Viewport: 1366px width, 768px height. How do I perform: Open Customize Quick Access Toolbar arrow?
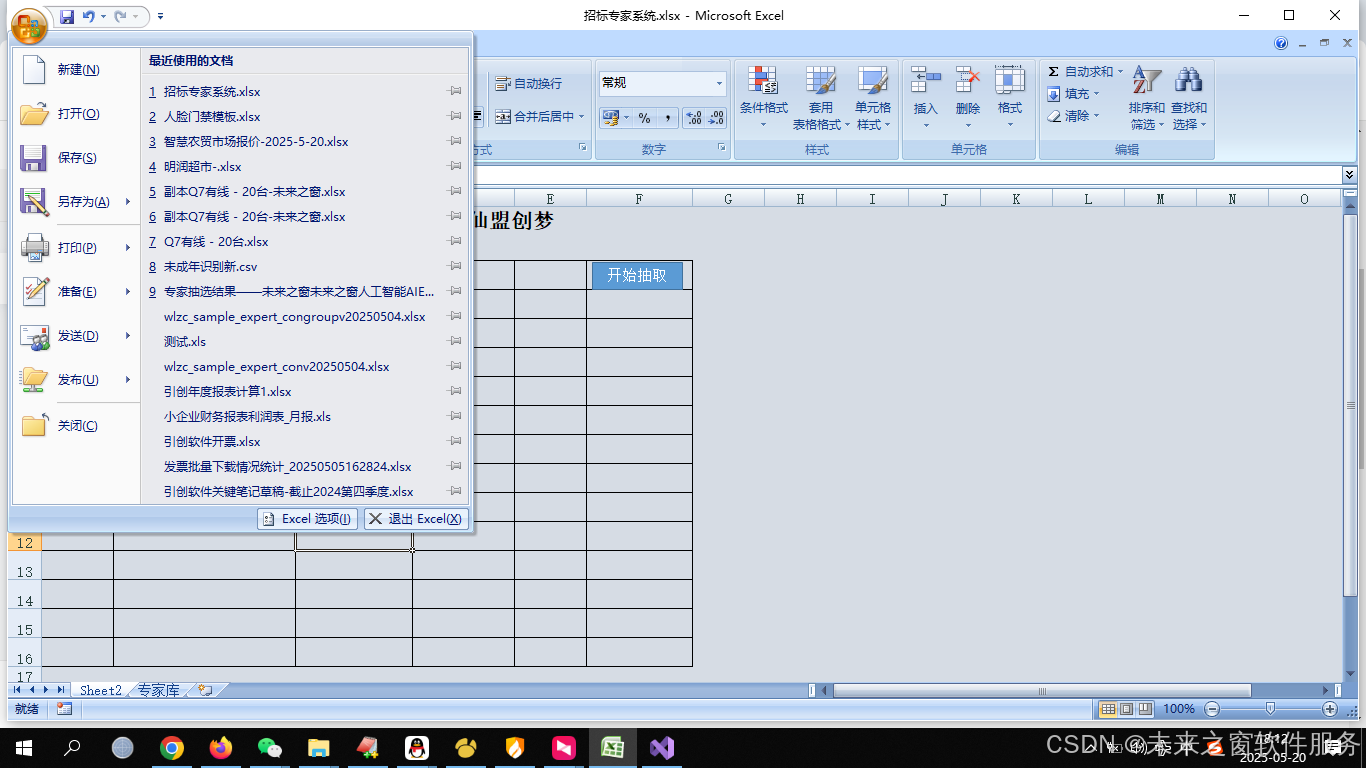click(161, 17)
